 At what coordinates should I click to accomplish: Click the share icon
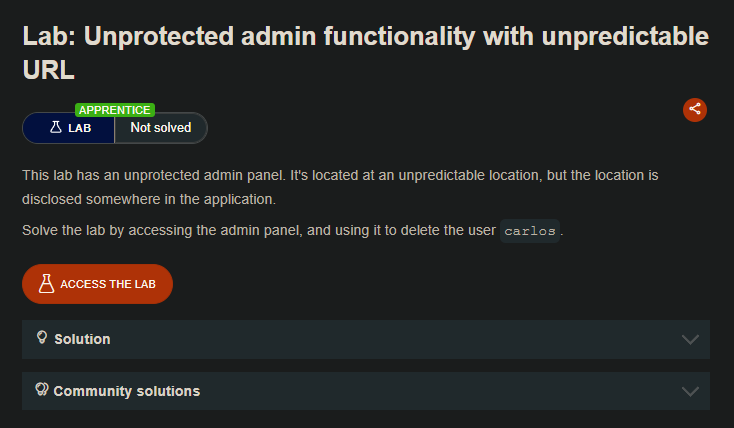coord(695,110)
